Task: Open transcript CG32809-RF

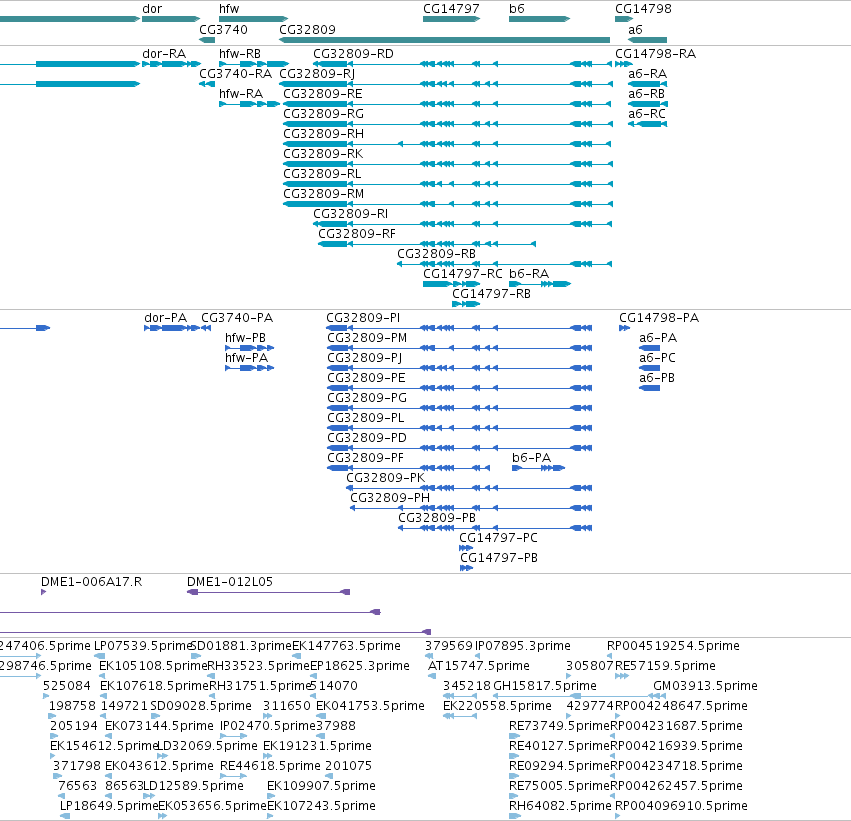Action: 357,234
